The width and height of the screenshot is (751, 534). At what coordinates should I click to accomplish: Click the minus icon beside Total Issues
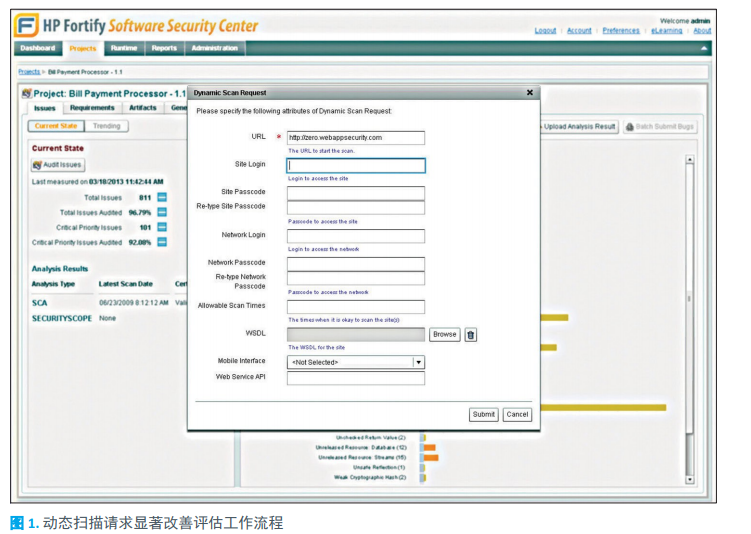(162, 197)
